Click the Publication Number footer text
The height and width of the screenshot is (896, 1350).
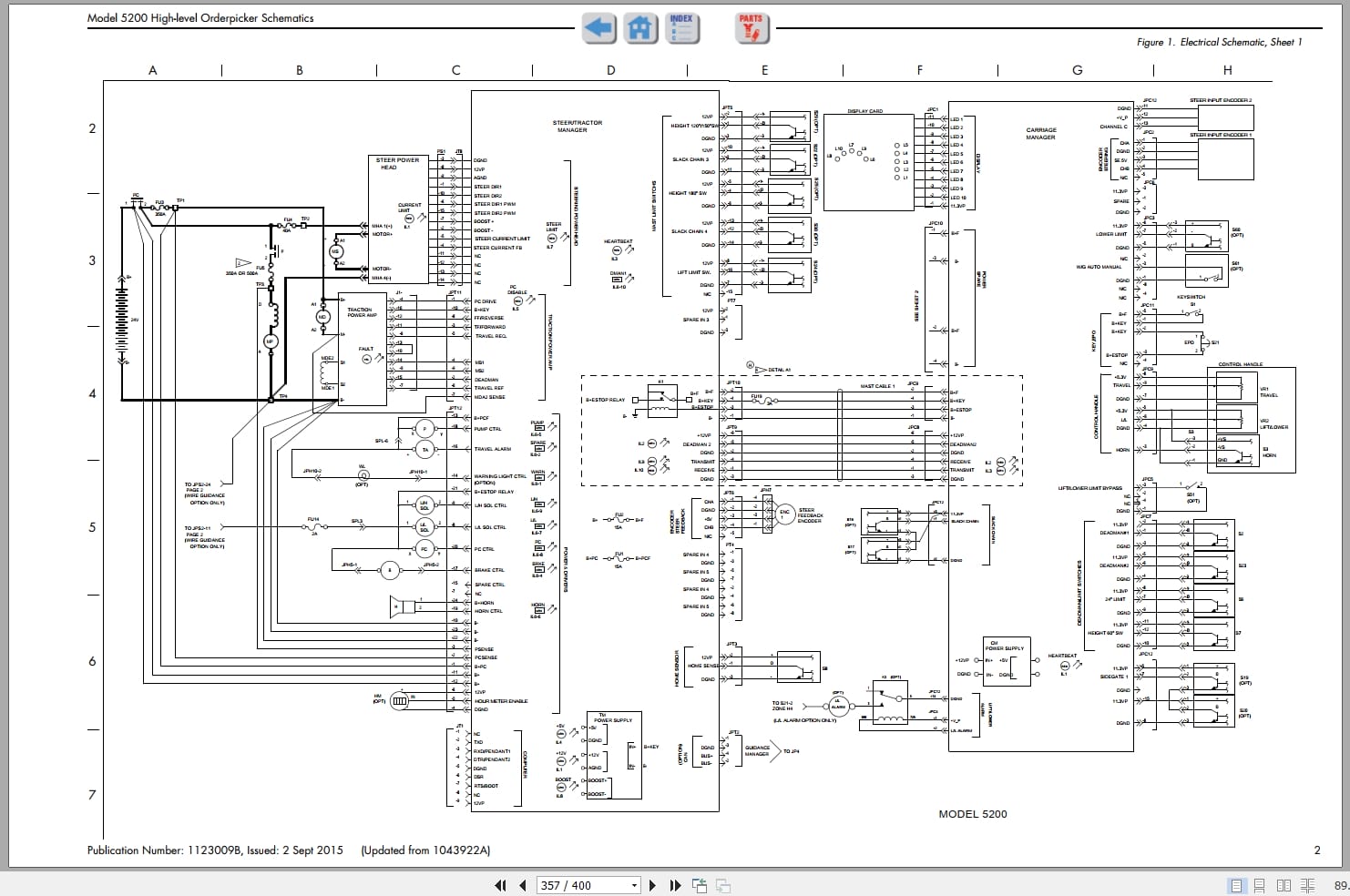tap(215, 850)
